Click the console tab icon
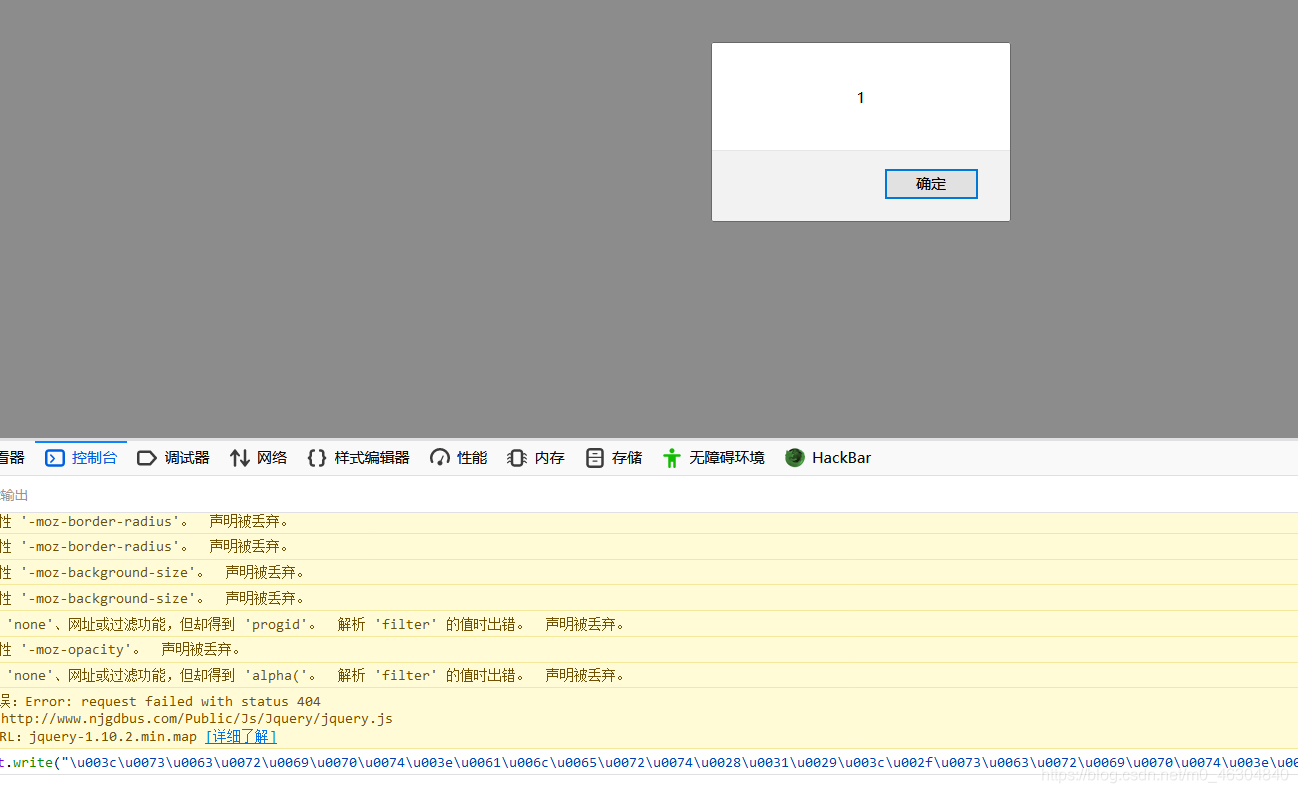Image resolution: width=1298 pixels, height=793 pixels. click(x=55, y=458)
